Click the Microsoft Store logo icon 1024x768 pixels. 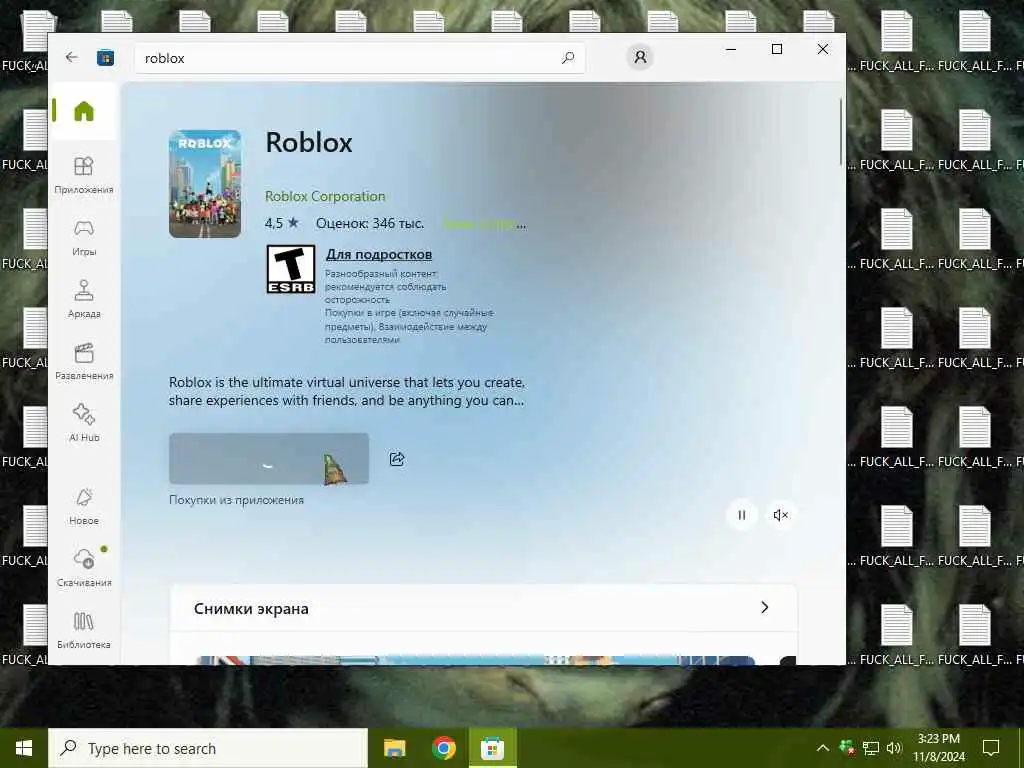[105, 58]
